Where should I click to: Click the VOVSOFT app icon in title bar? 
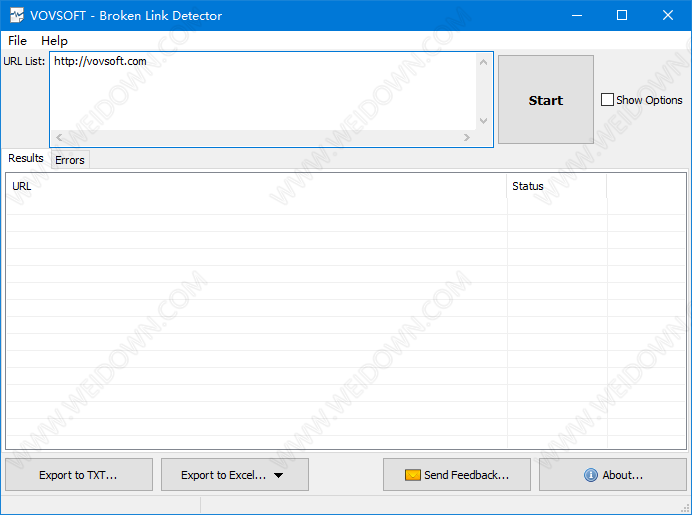click(17, 15)
